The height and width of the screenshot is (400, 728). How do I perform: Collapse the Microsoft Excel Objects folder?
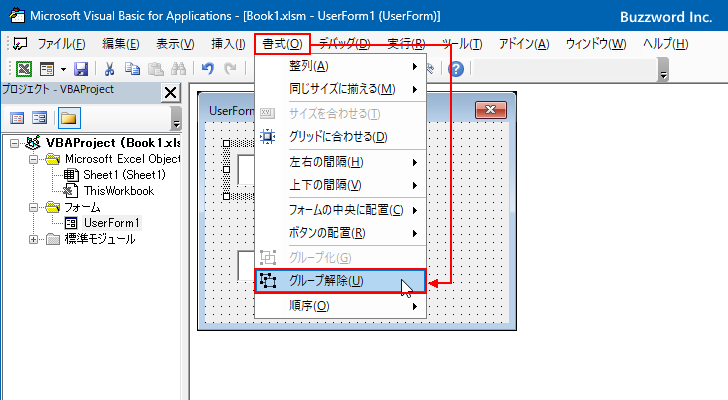33,160
